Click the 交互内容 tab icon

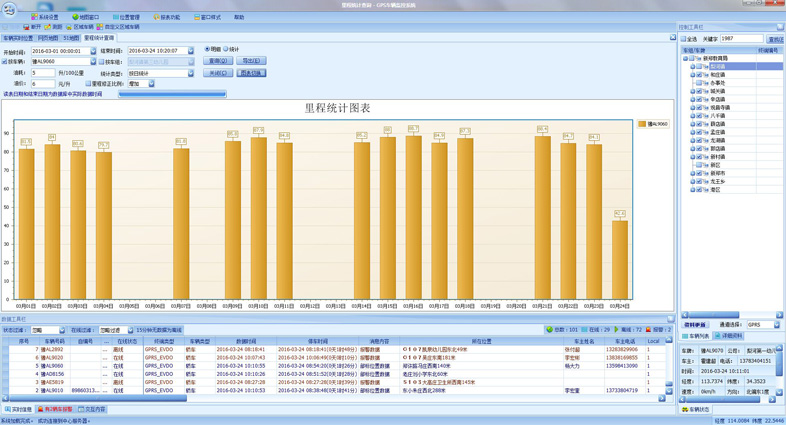pyautogui.click(x=81, y=409)
